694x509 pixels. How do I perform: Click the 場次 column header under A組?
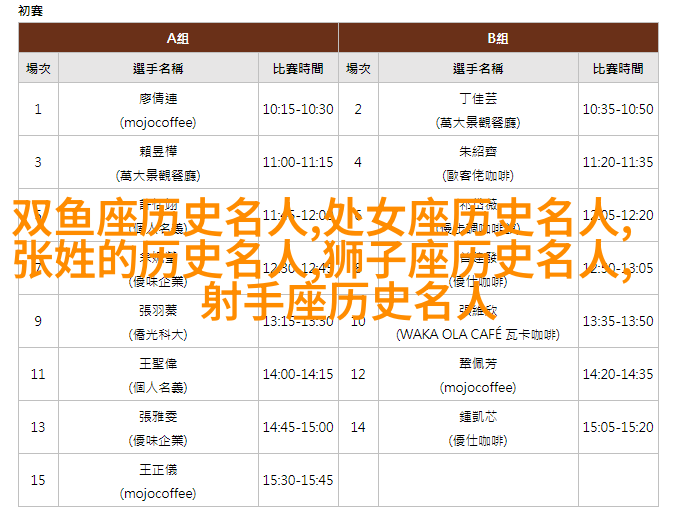38,68
